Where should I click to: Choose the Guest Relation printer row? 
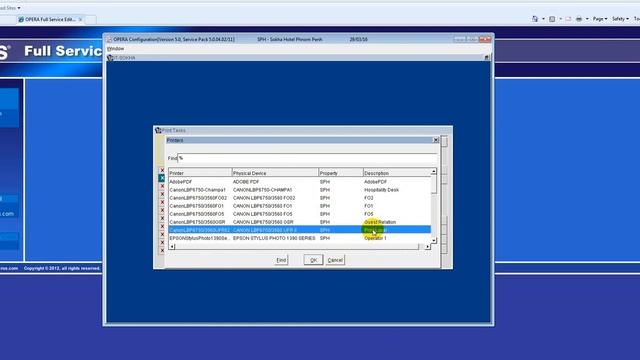[300, 222]
